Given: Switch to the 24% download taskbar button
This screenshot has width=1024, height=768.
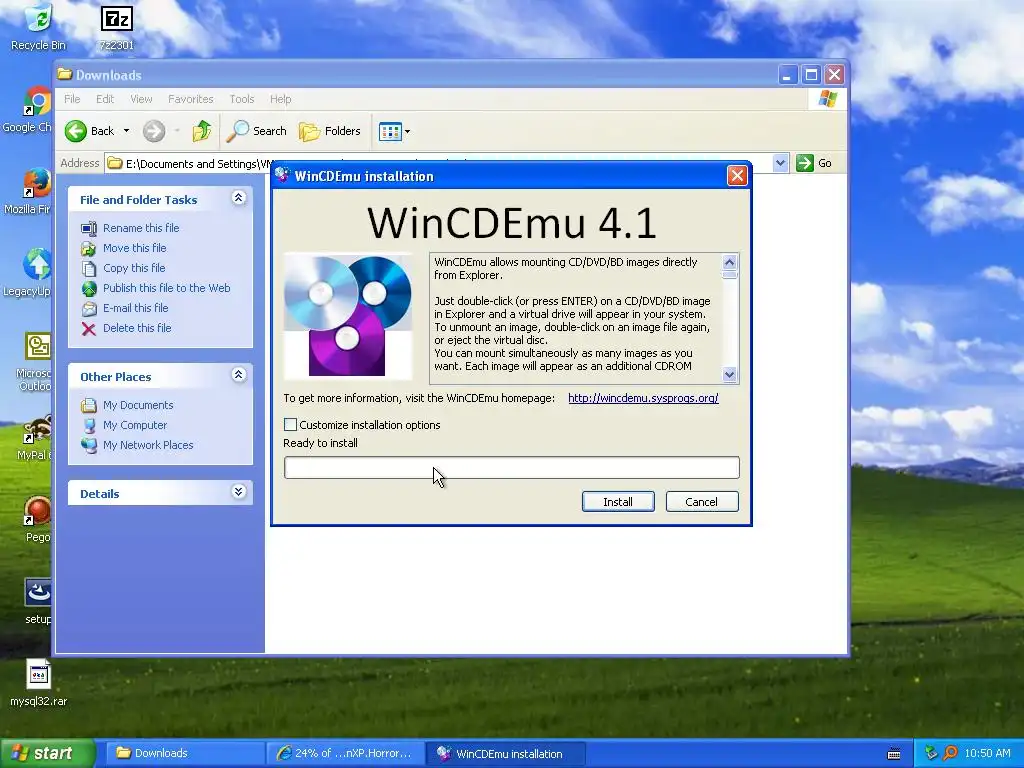Looking at the screenshot, I should (345, 754).
